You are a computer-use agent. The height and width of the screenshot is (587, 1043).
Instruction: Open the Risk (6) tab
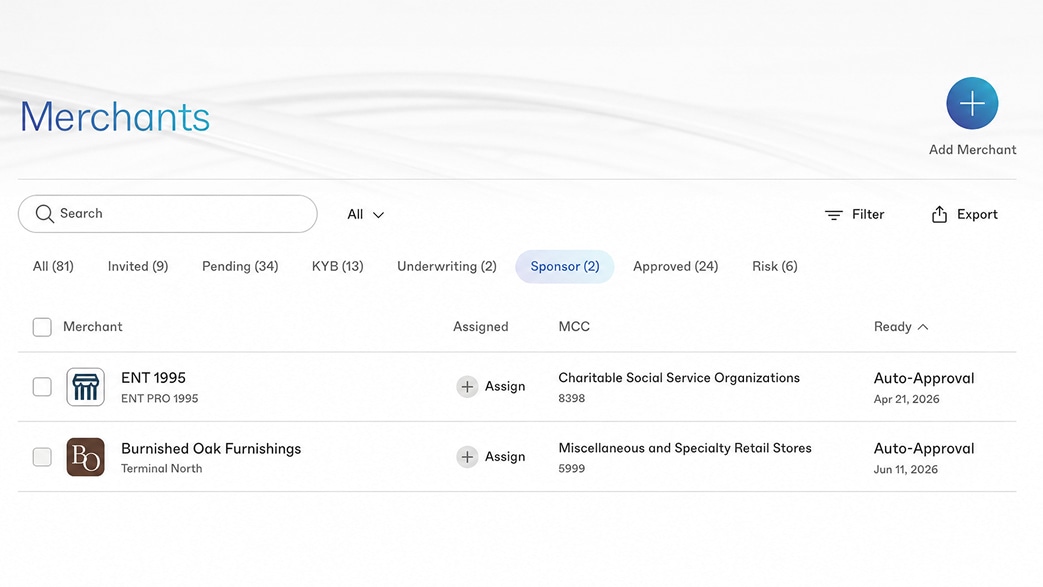774,266
